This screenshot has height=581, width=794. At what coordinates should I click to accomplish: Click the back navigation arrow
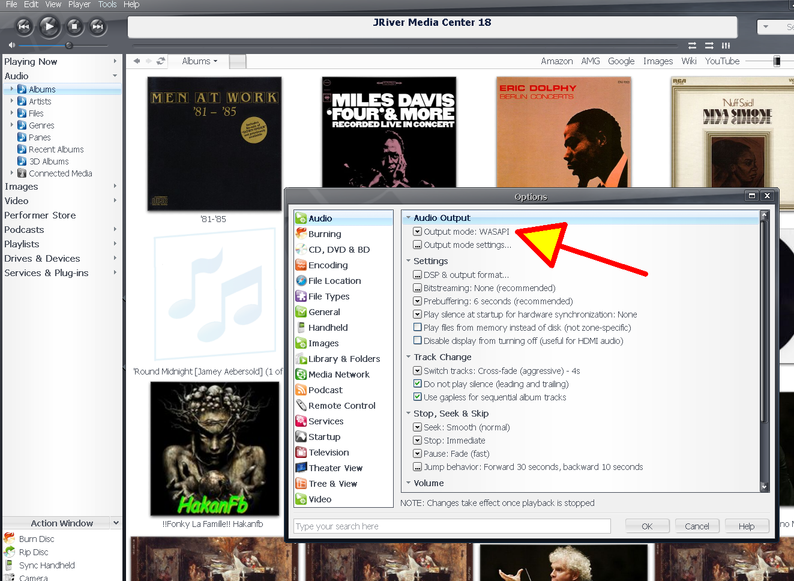pyautogui.click(x=137, y=61)
